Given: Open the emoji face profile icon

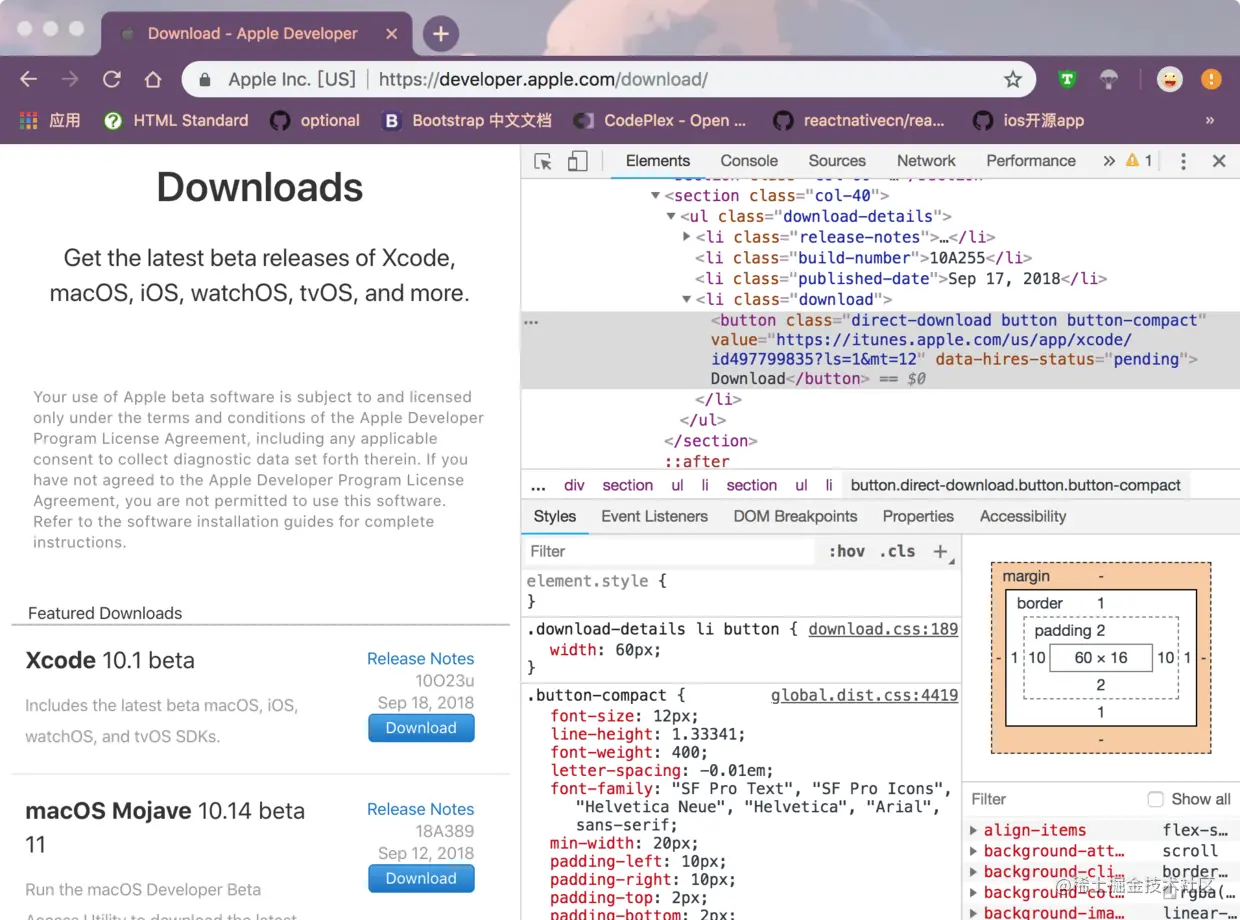Looking at the screenshot, I should 1169,80.
